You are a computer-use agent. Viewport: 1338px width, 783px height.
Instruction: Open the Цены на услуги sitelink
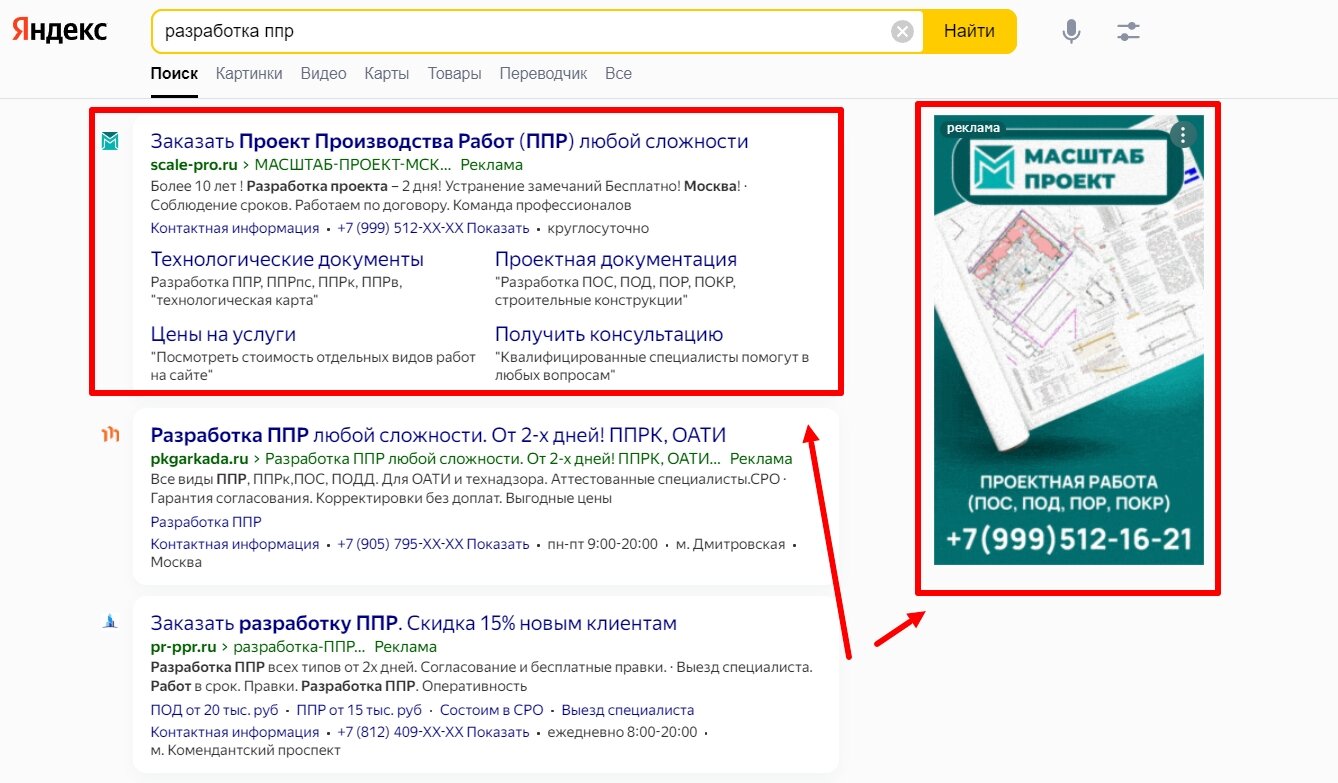point(223,334)
